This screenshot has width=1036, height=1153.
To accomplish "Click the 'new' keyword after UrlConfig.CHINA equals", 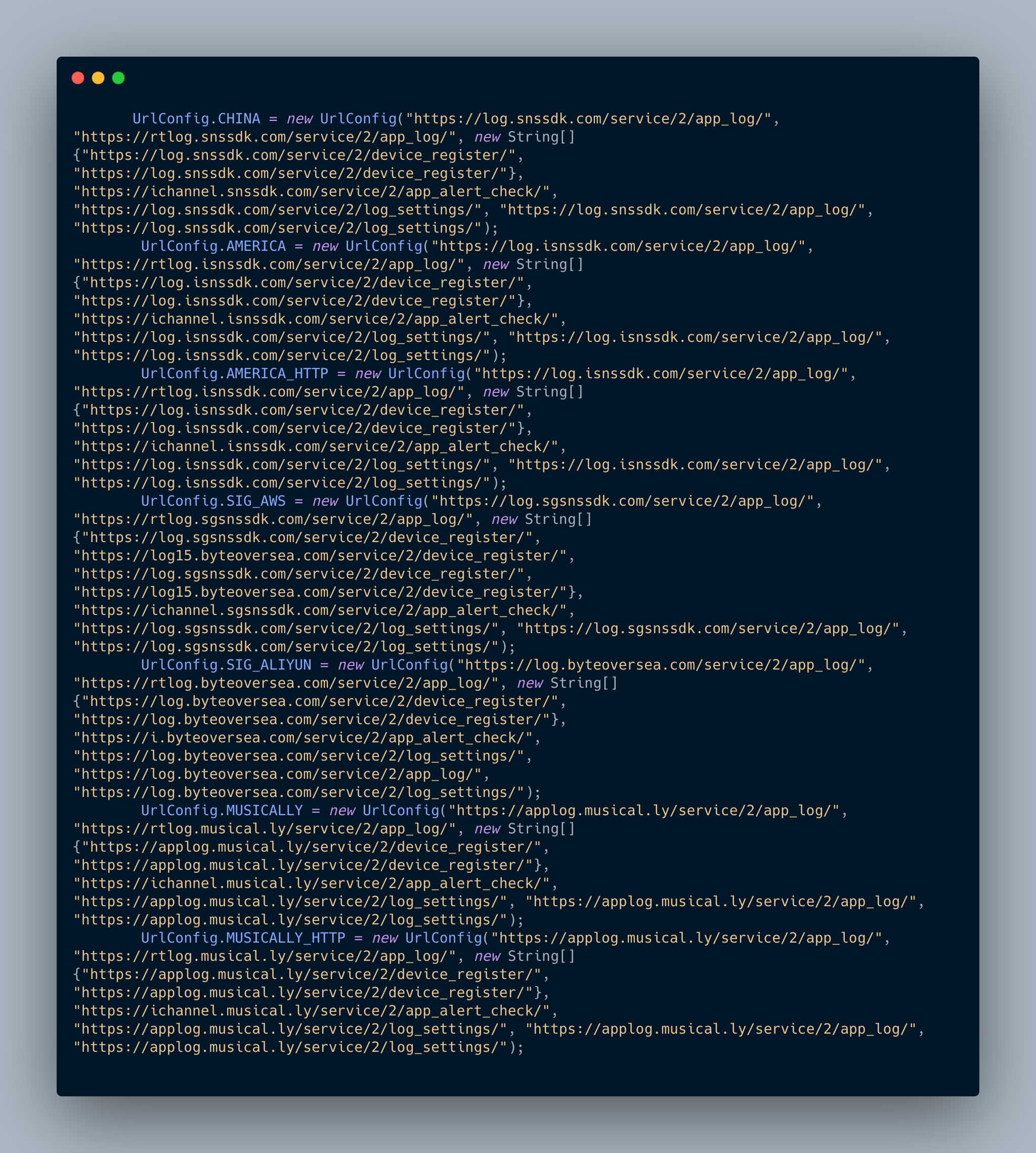I will (x=299, y=119).
